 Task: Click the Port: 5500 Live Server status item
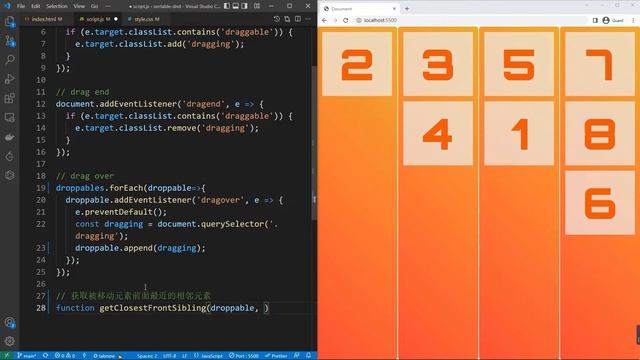(244, 356)
